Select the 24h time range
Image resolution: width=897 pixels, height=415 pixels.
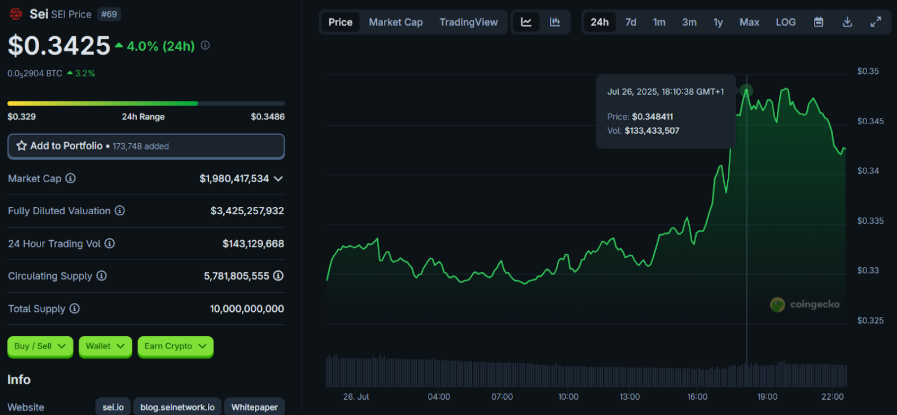(600, 22)
